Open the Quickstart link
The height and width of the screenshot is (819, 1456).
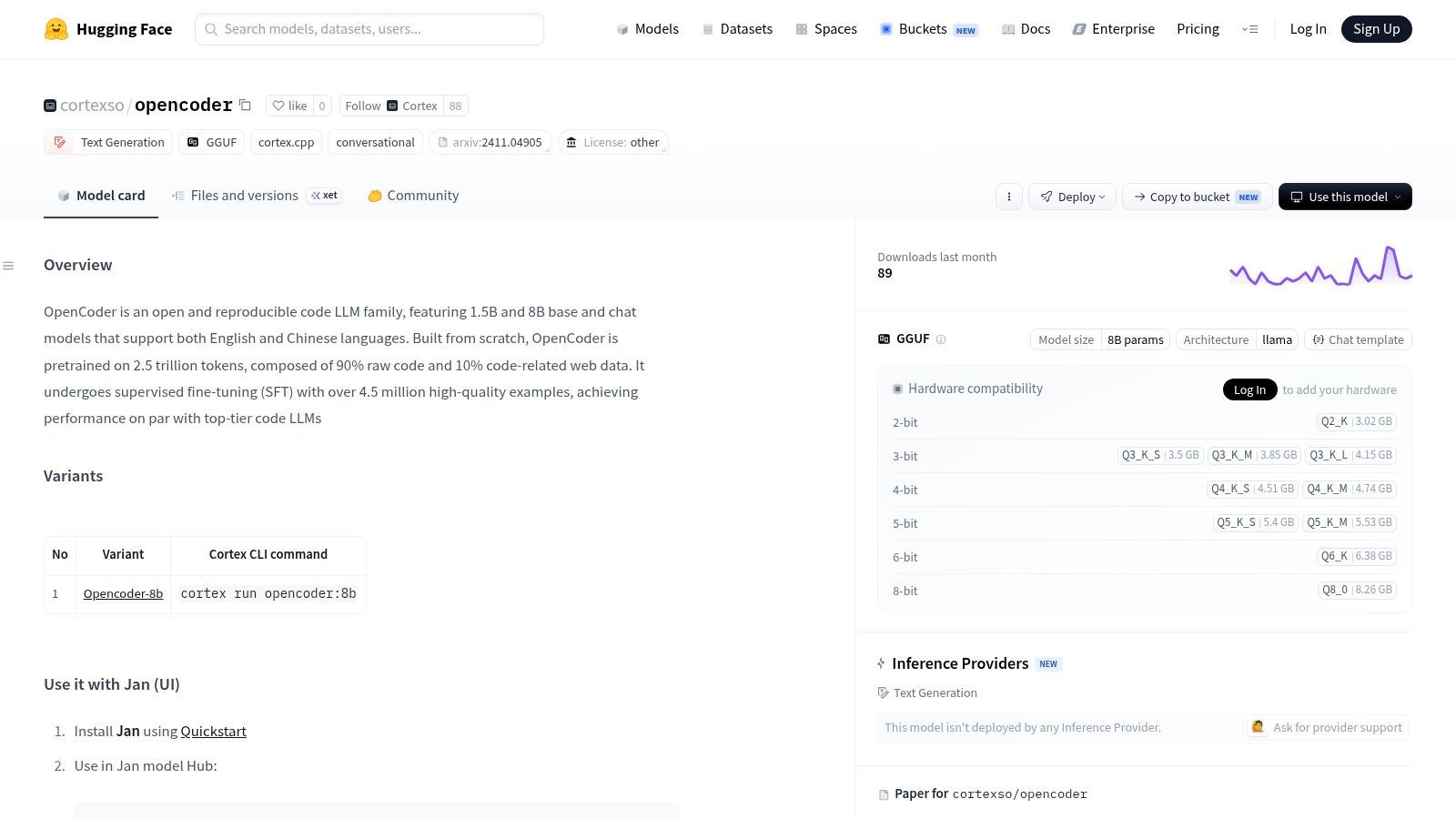point(213,732)
